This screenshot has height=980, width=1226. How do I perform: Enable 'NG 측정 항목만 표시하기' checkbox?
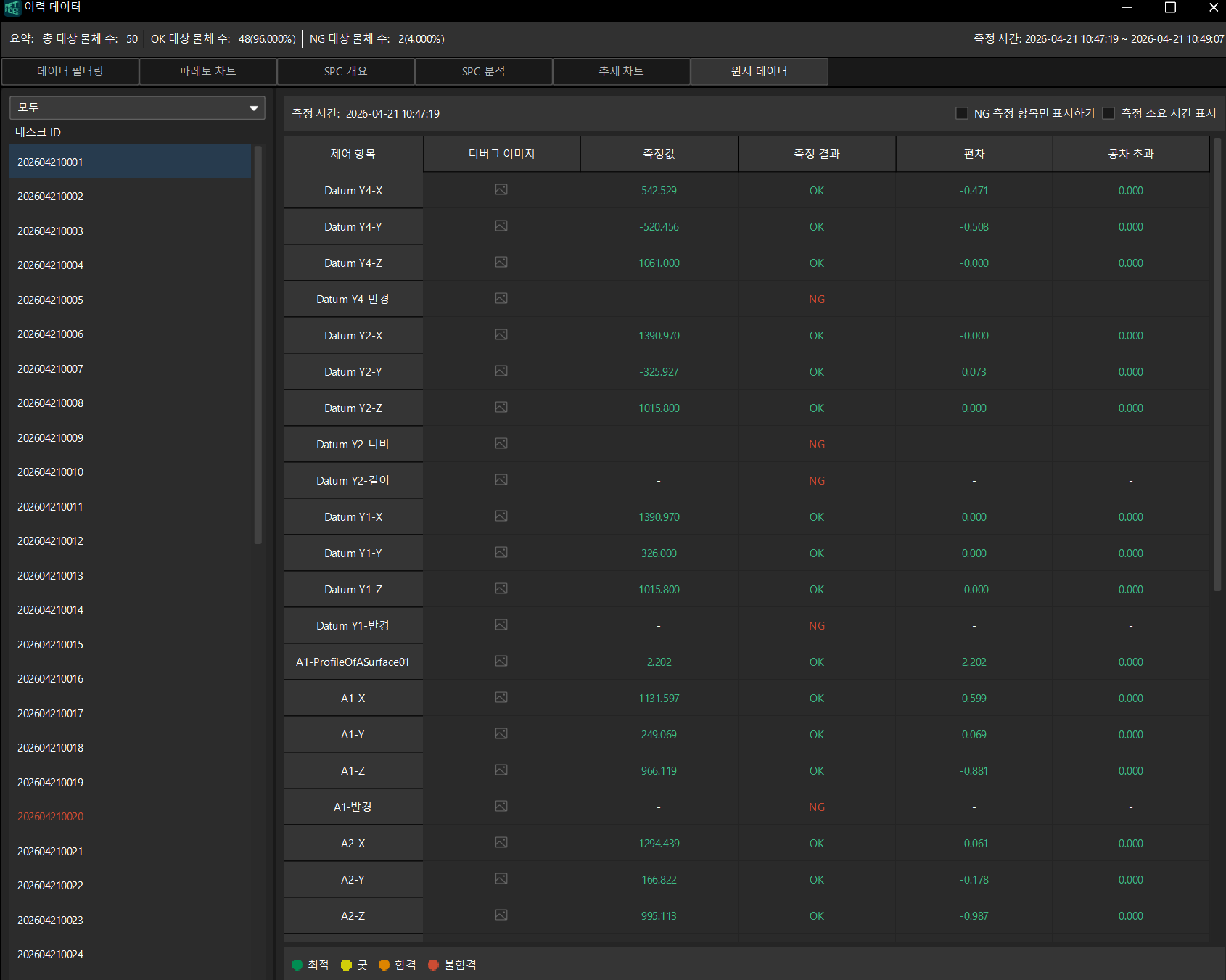pos(962,113)
